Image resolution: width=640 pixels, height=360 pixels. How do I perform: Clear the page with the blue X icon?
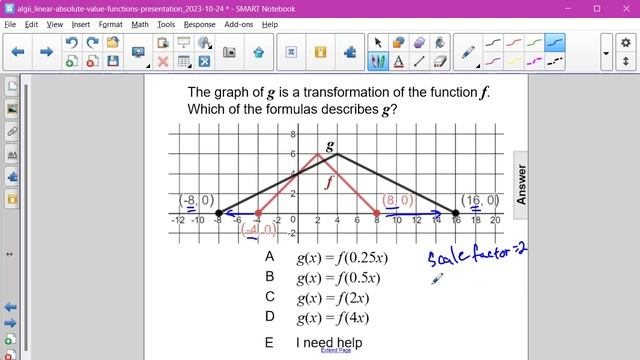[x=204, y=62]
